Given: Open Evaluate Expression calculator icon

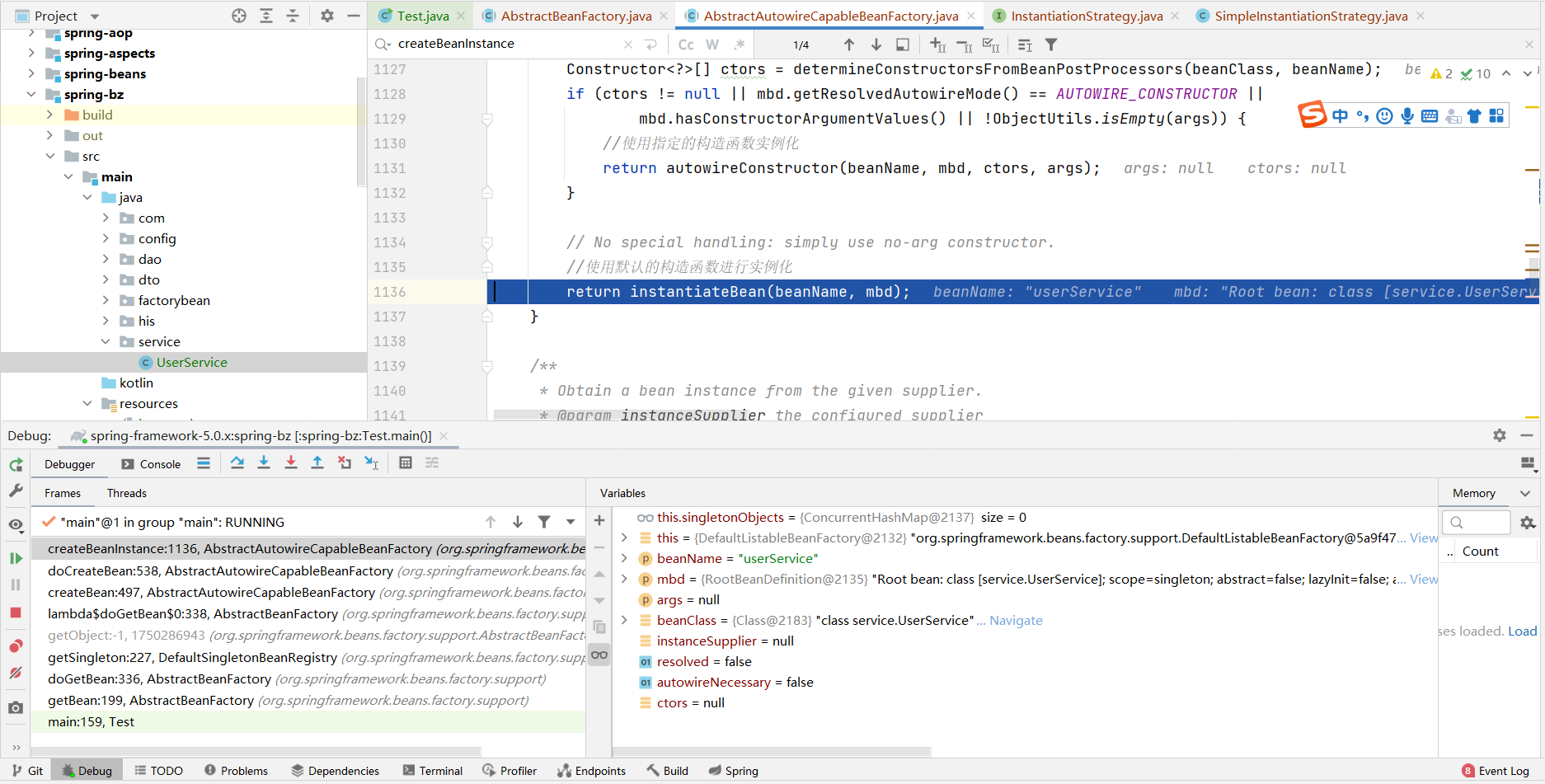Looking at the screenshot, I should coord(406,463).
